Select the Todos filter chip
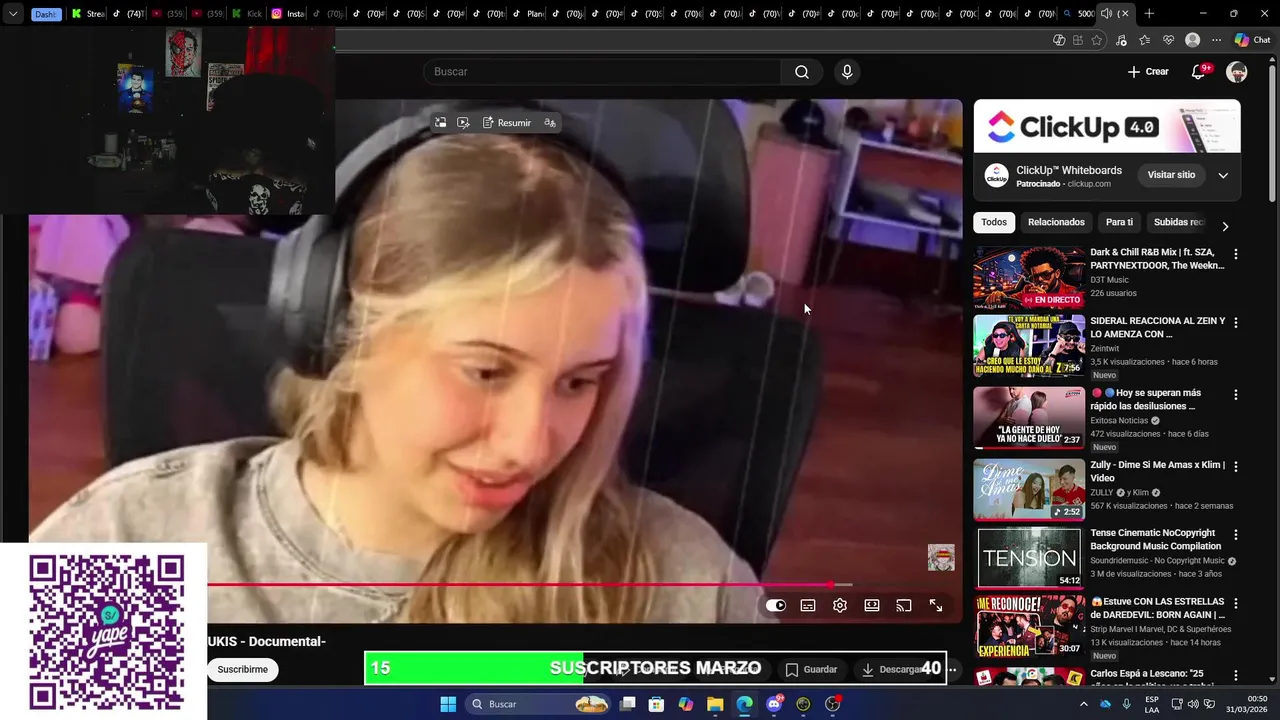The height and width of the screenshot is (720, 1280). [x=994, y=222]
